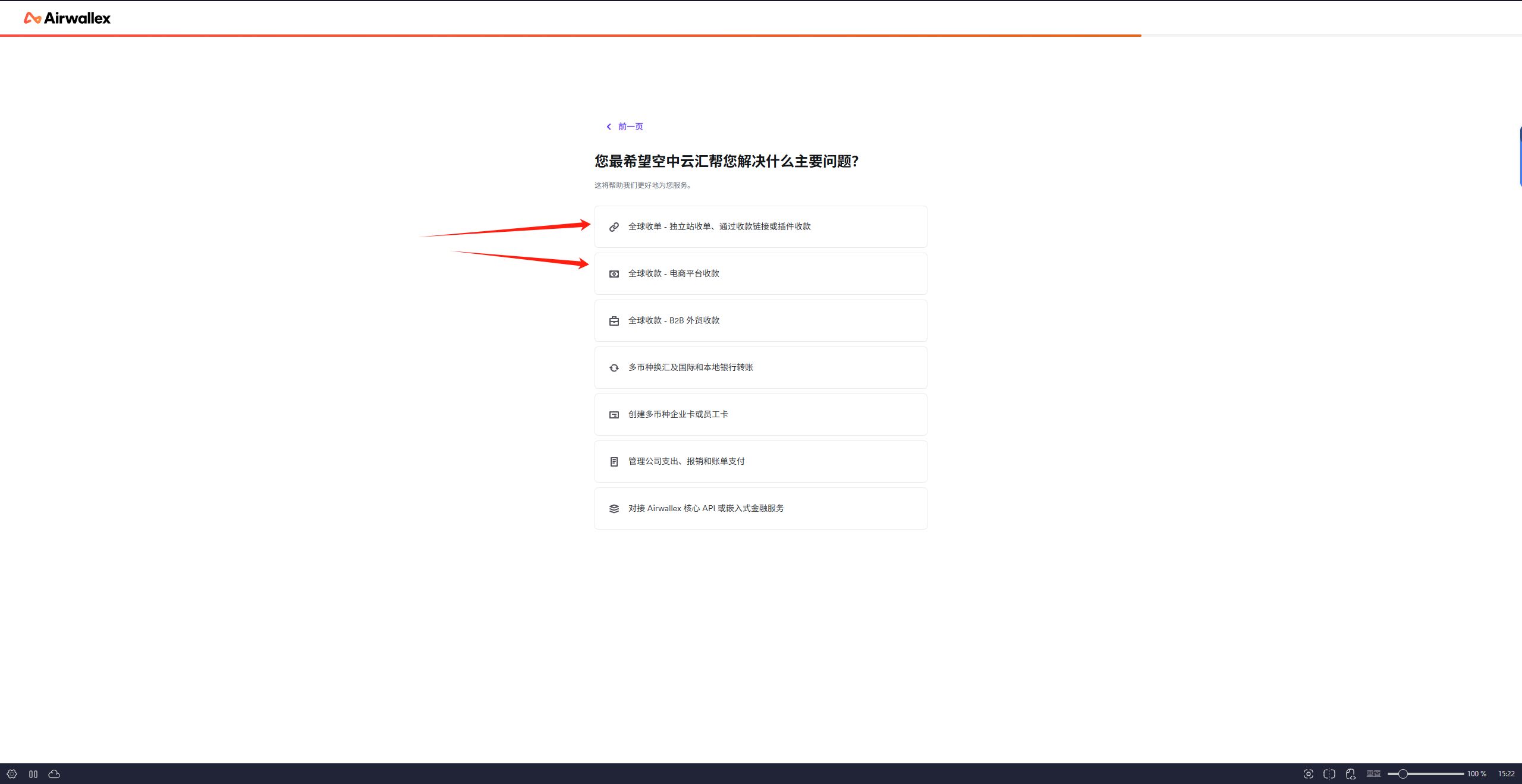Click the 15:22 clock text

pos(1506,774)
